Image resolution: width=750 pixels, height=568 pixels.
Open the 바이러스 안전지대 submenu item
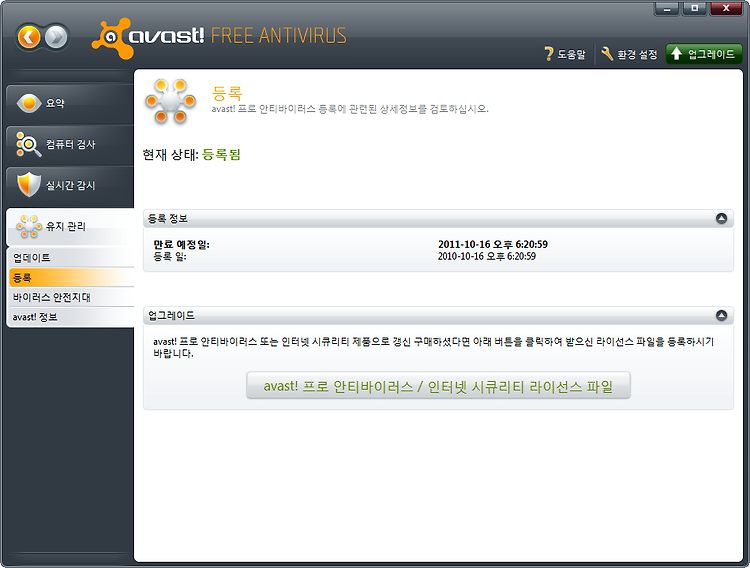[x=71, y=297]
